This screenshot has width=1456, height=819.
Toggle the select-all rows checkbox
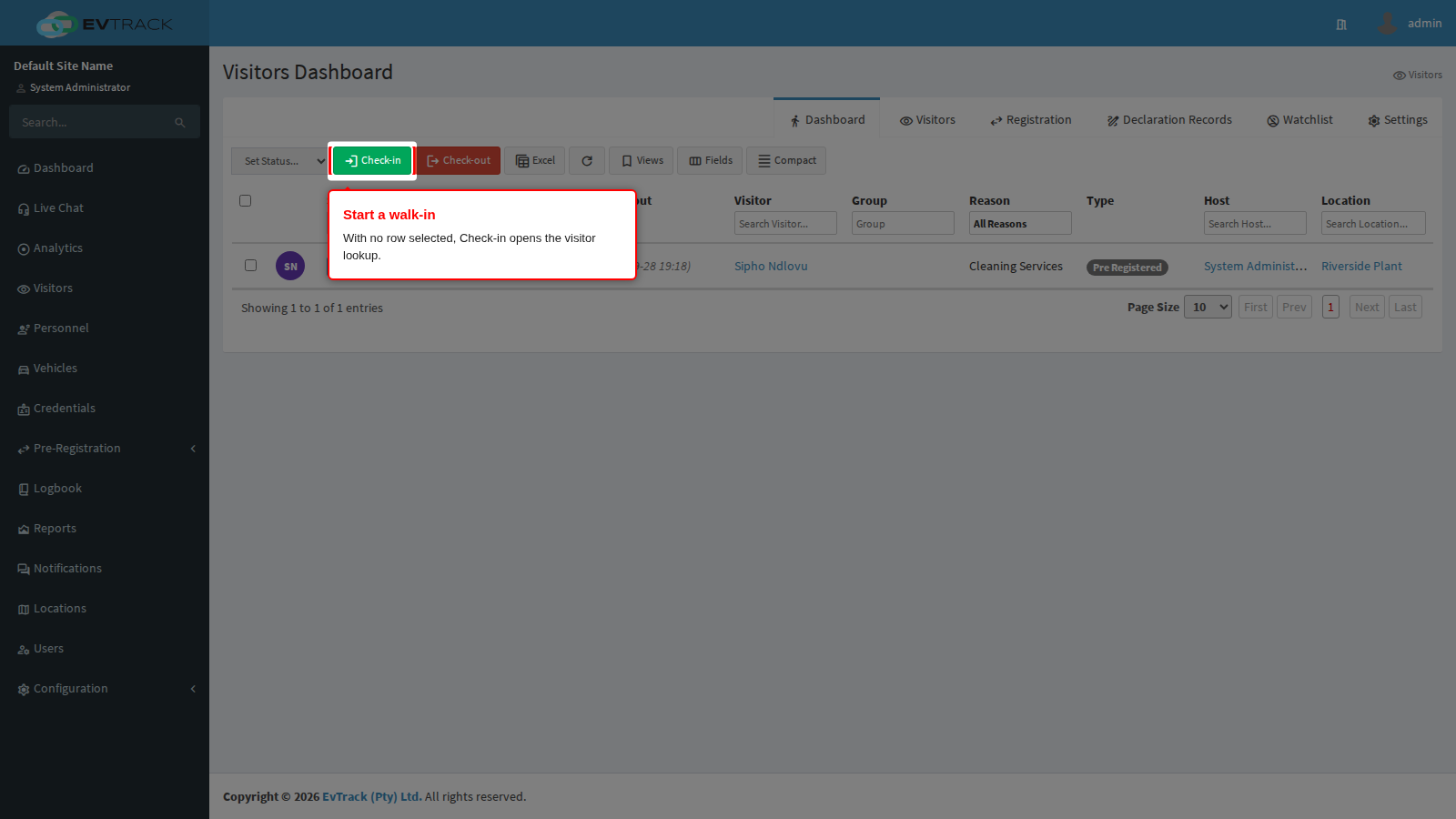click(x=245, y=201)
